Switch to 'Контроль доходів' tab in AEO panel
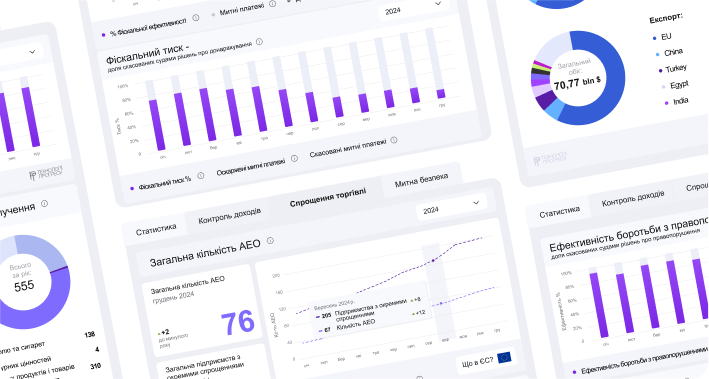Viewport: 709px width, 379px height. 229,216
